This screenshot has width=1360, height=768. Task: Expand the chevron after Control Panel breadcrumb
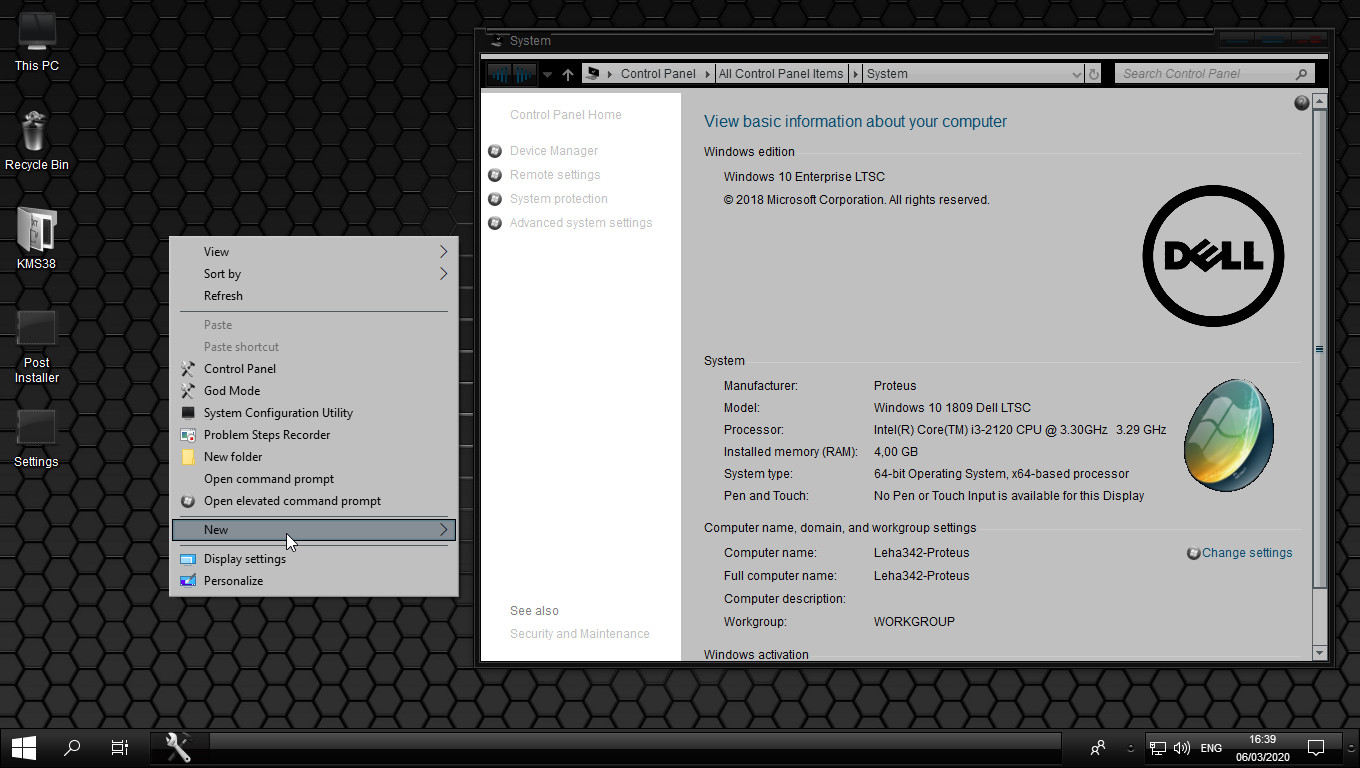(x=707, y=74)
